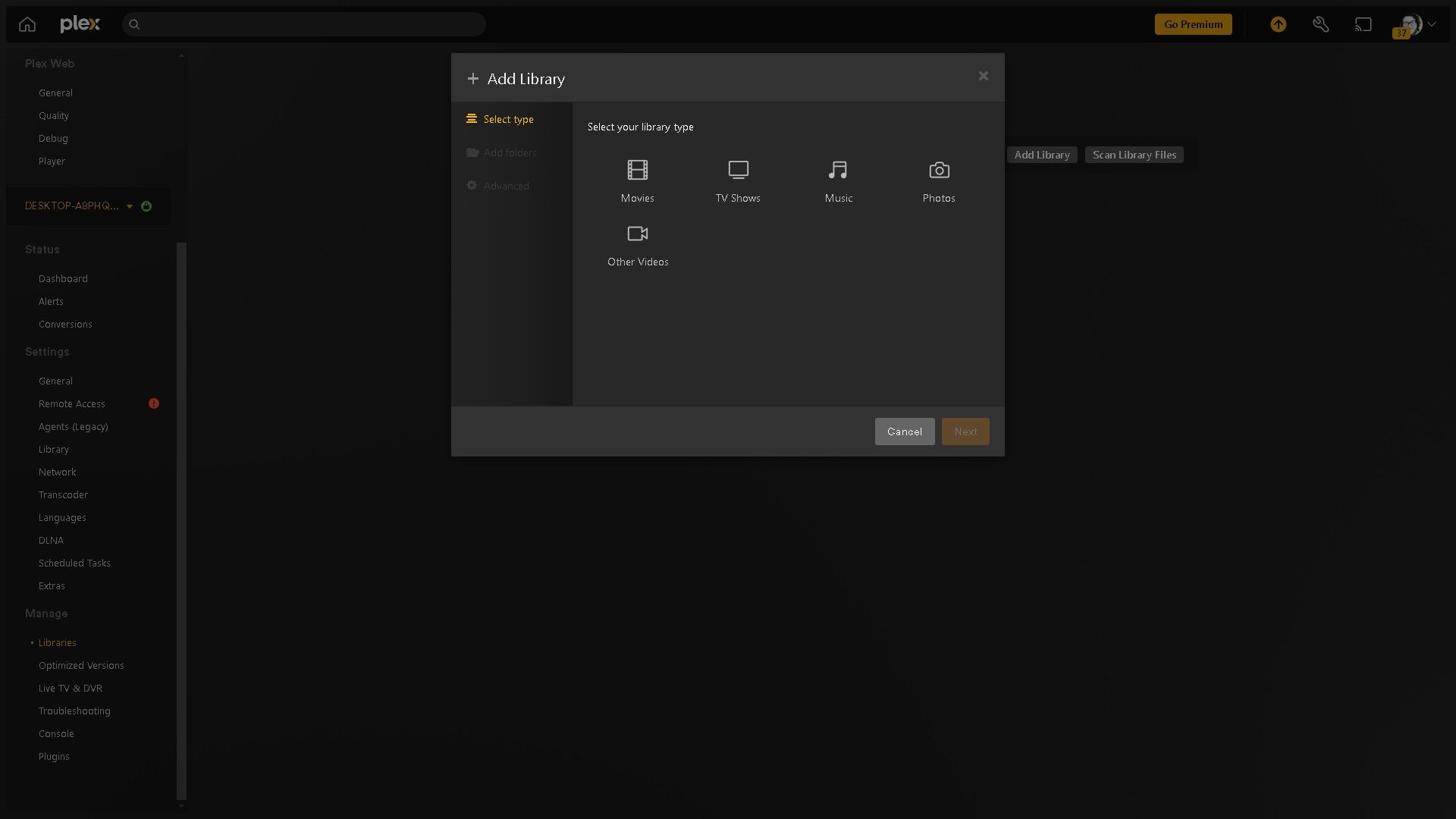Open the account menu chevron
Screen dimensions: 1456x819
(1432, 24)
